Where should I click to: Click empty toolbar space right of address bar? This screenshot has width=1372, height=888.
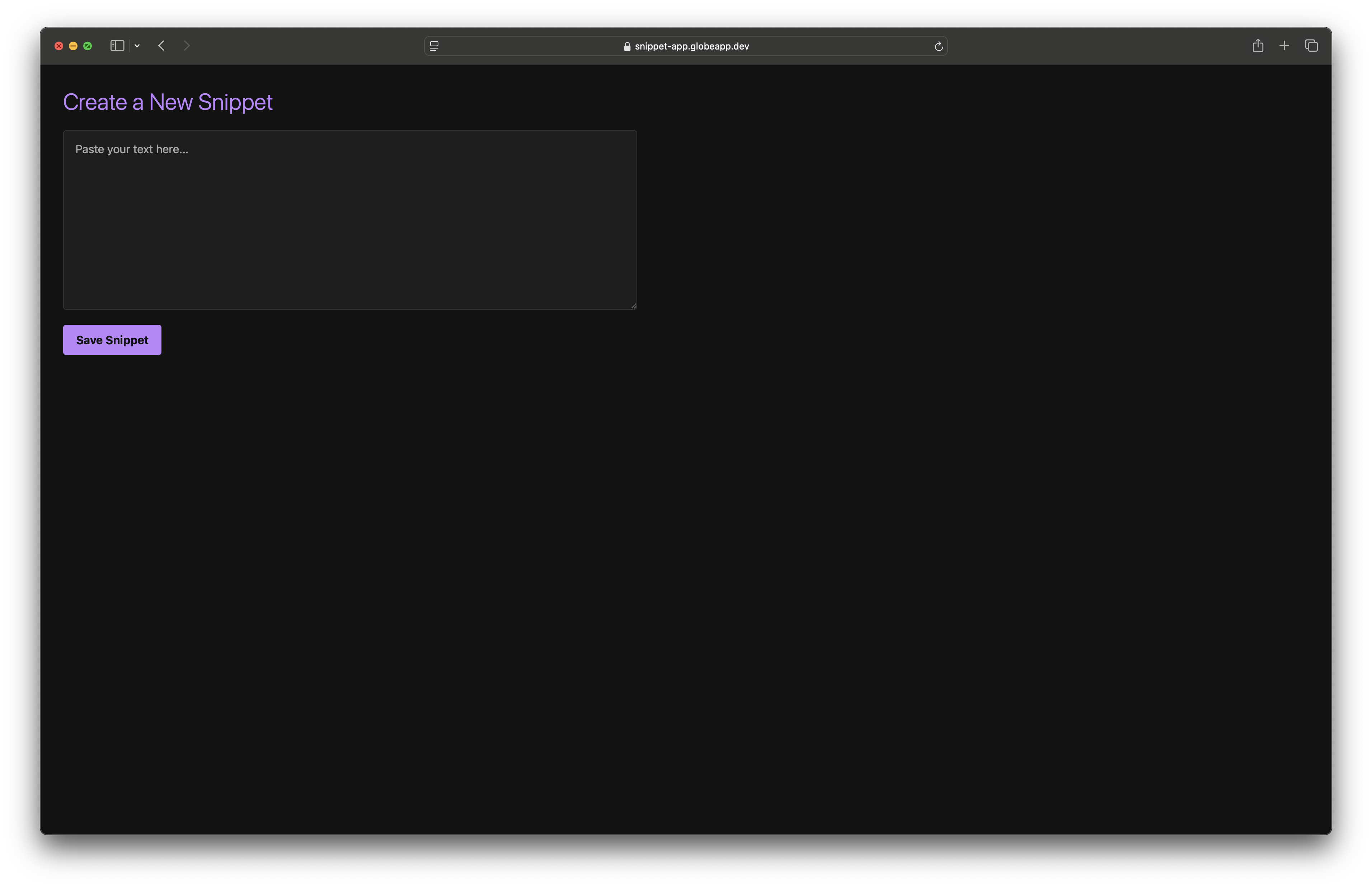(x=1095, y=46)
